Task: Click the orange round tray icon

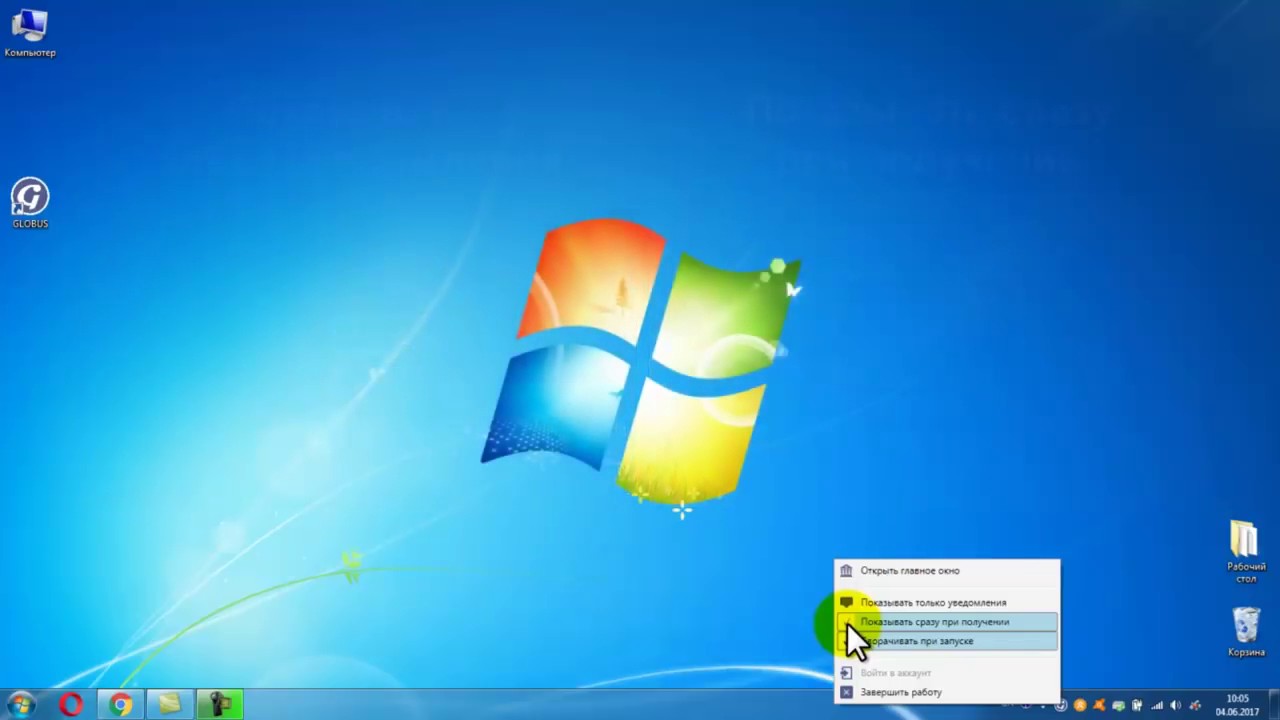Action: [1080, 705]
